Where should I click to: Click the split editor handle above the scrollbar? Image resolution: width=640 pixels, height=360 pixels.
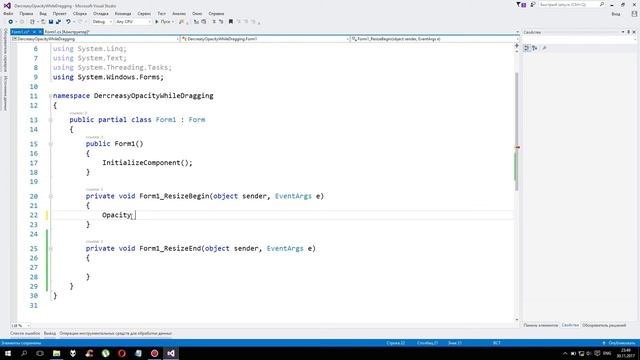click(x=517, y=46)
